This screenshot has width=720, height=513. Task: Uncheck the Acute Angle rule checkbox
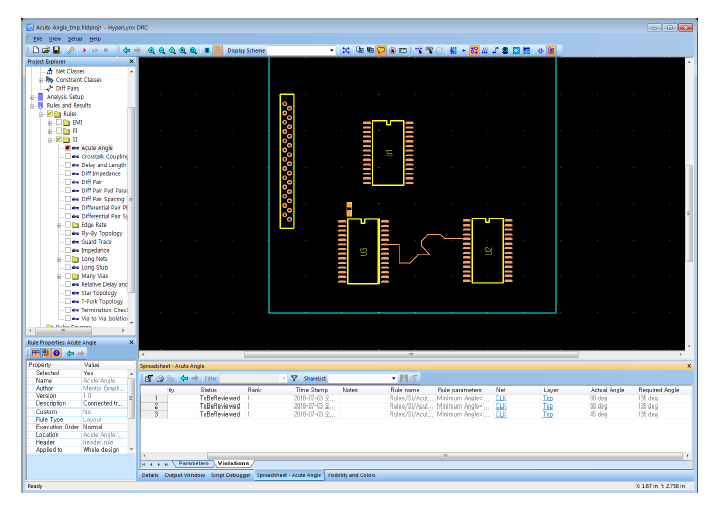coord(67,148)
